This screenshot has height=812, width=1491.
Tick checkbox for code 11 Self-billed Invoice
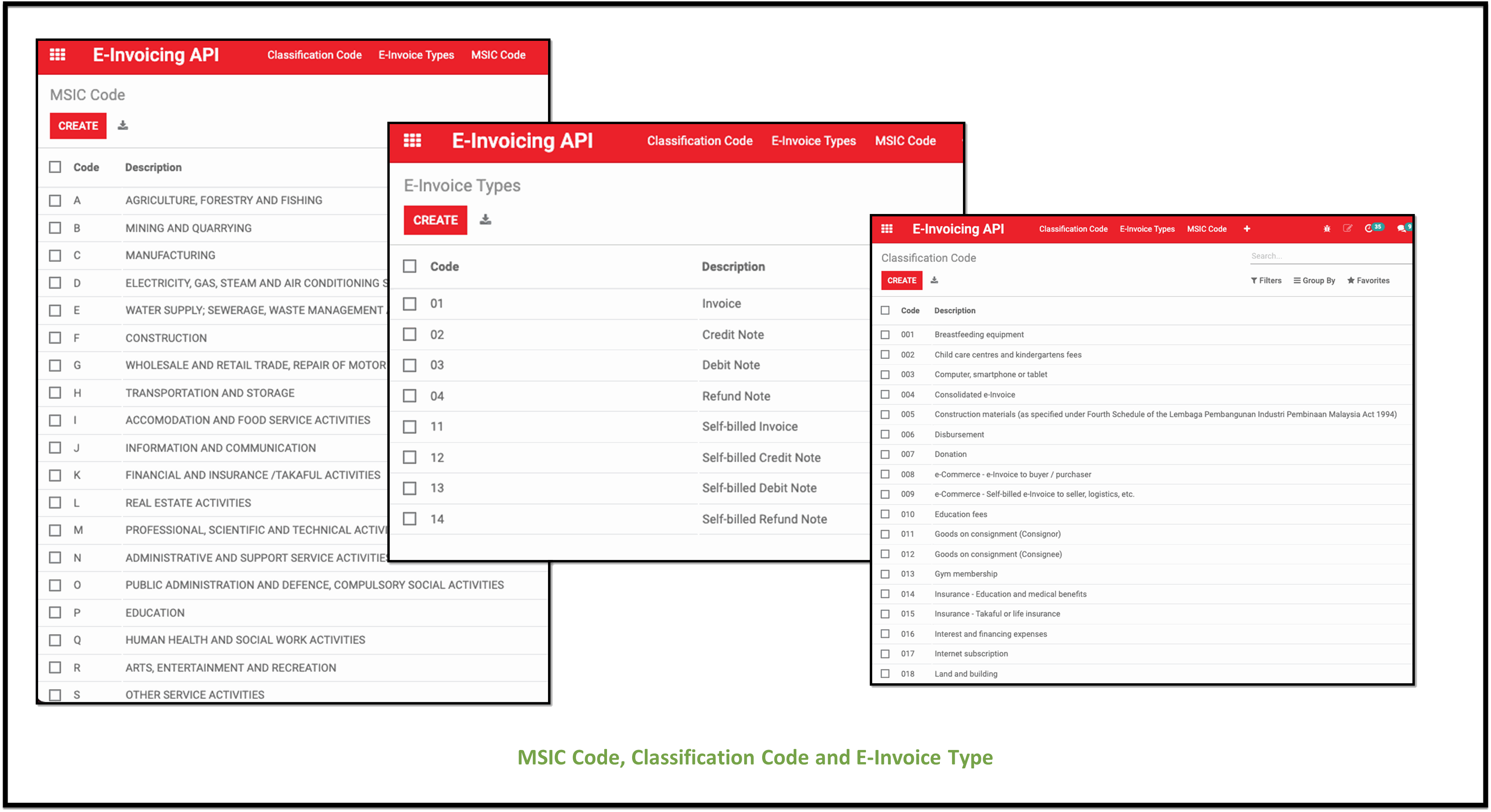point(410,427)
